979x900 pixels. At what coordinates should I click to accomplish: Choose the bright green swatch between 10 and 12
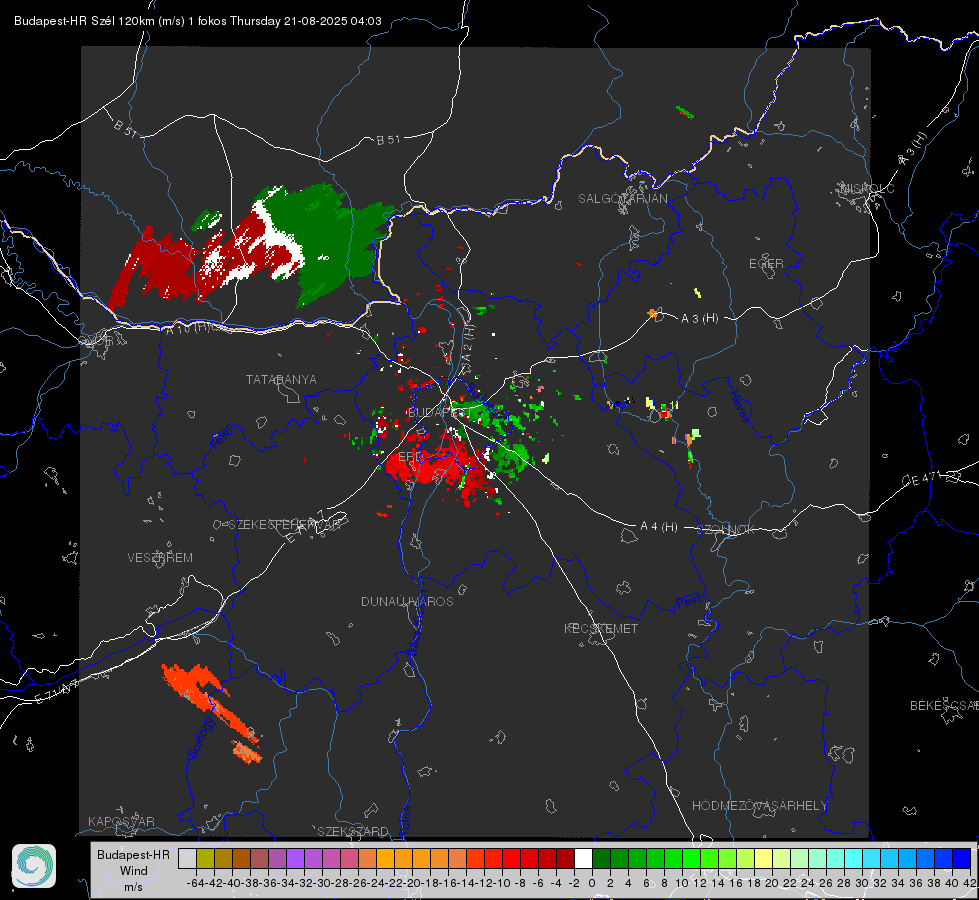click(x=691, y=859)
